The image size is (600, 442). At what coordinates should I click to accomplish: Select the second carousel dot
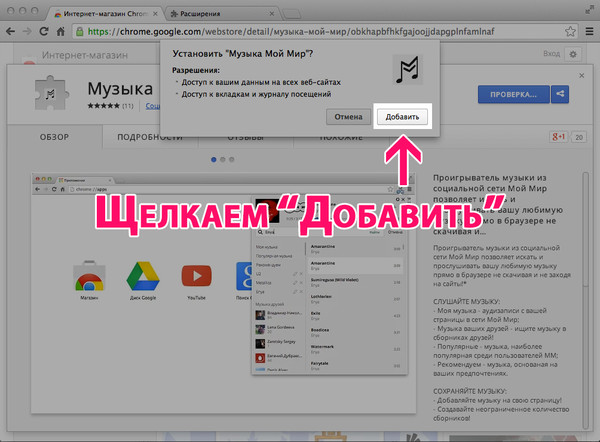223,160
